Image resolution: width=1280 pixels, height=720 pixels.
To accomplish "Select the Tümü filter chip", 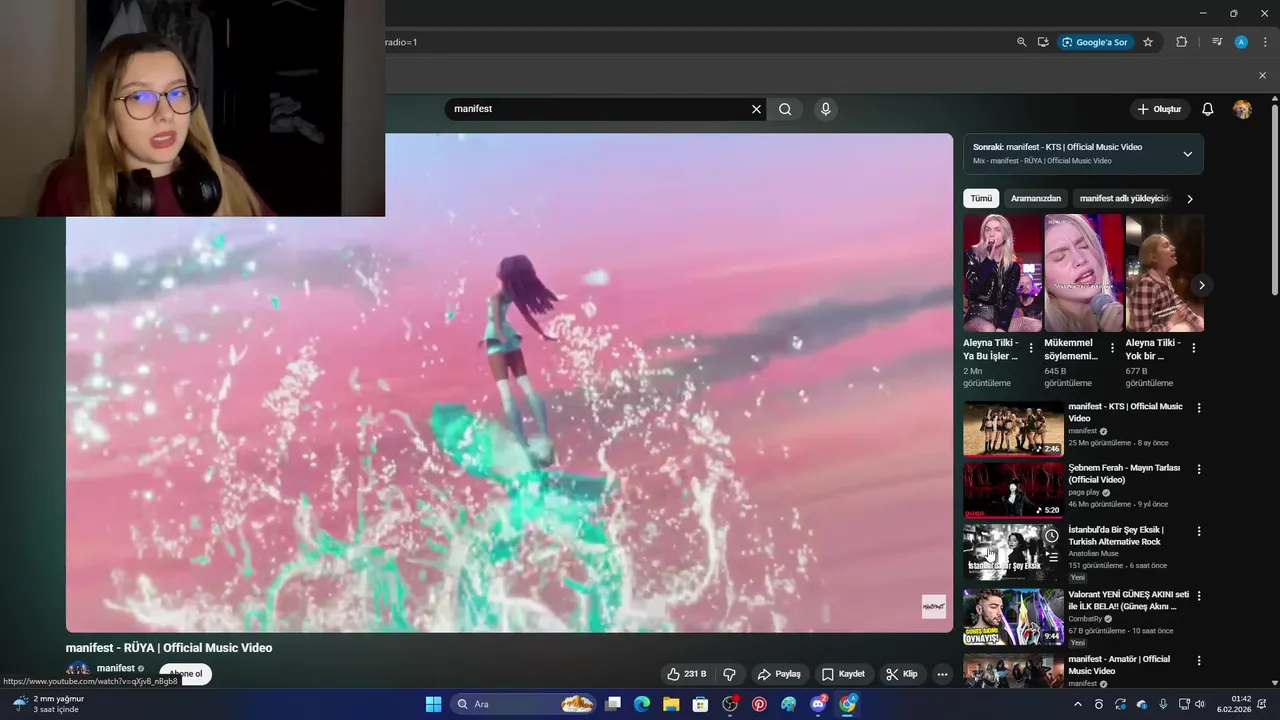I will click(981, 198).
